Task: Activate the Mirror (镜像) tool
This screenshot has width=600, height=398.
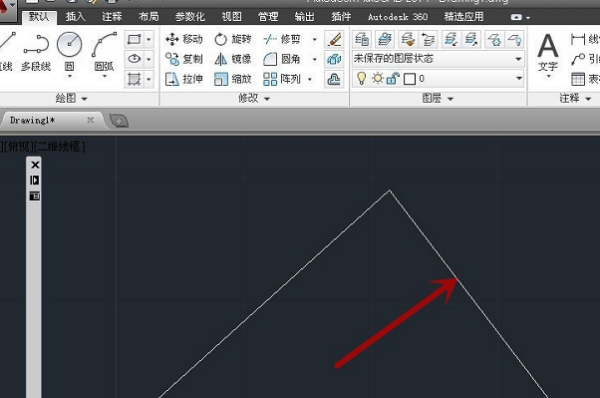Action: point(233,59)
